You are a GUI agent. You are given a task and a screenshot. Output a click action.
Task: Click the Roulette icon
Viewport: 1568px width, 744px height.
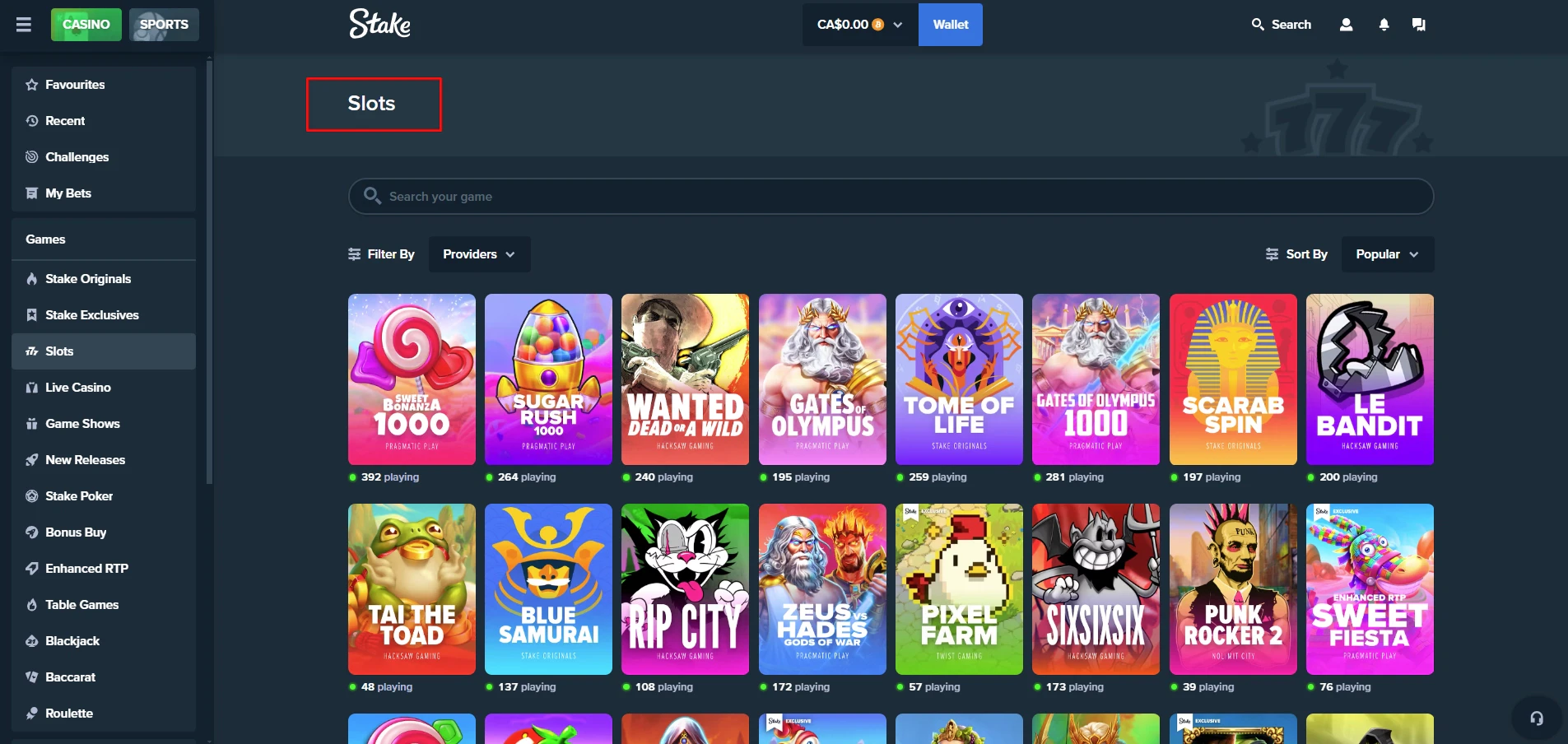coord(32,714)
